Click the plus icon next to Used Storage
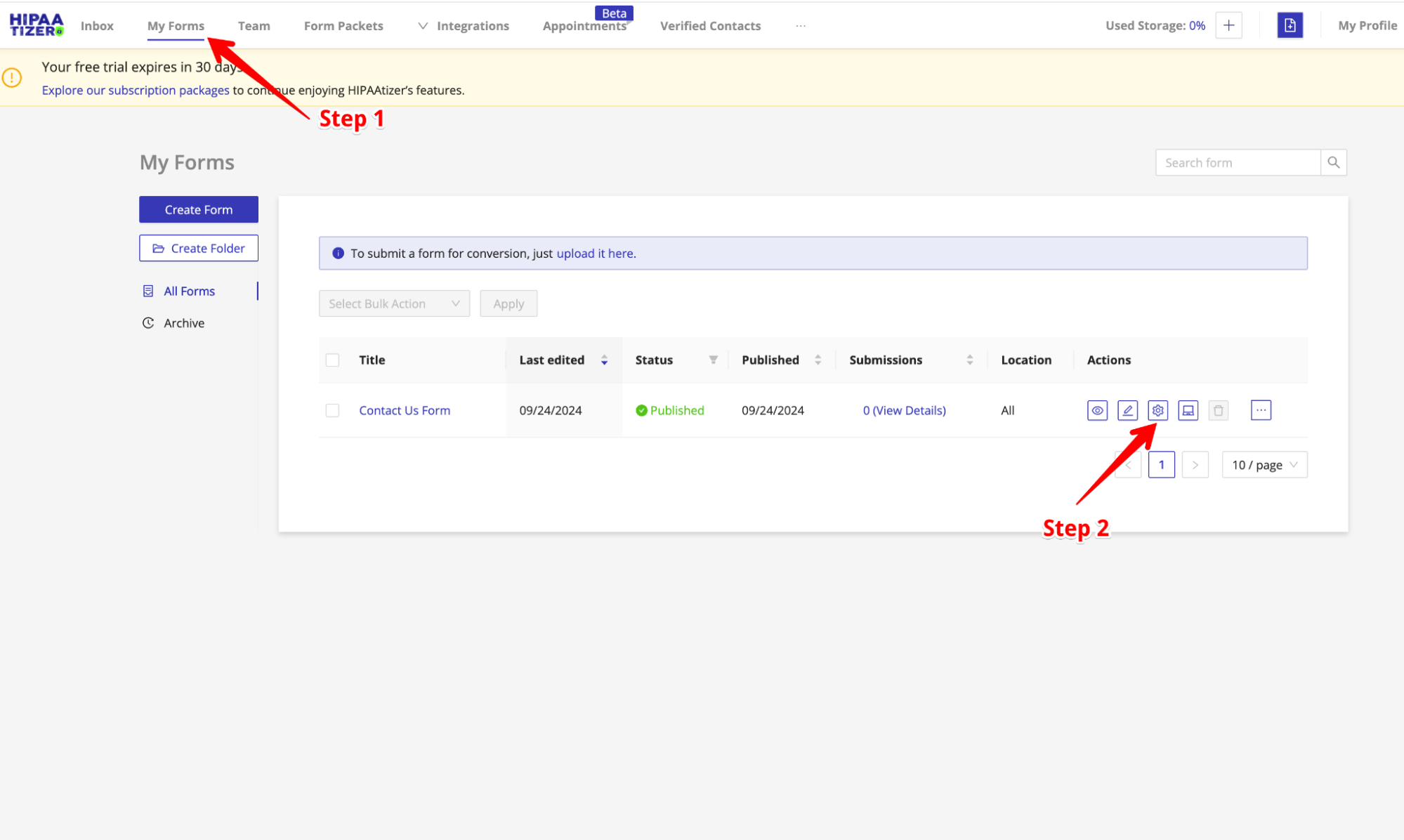The width and height of the screenshot is (1404, 840). point(1228,25)
